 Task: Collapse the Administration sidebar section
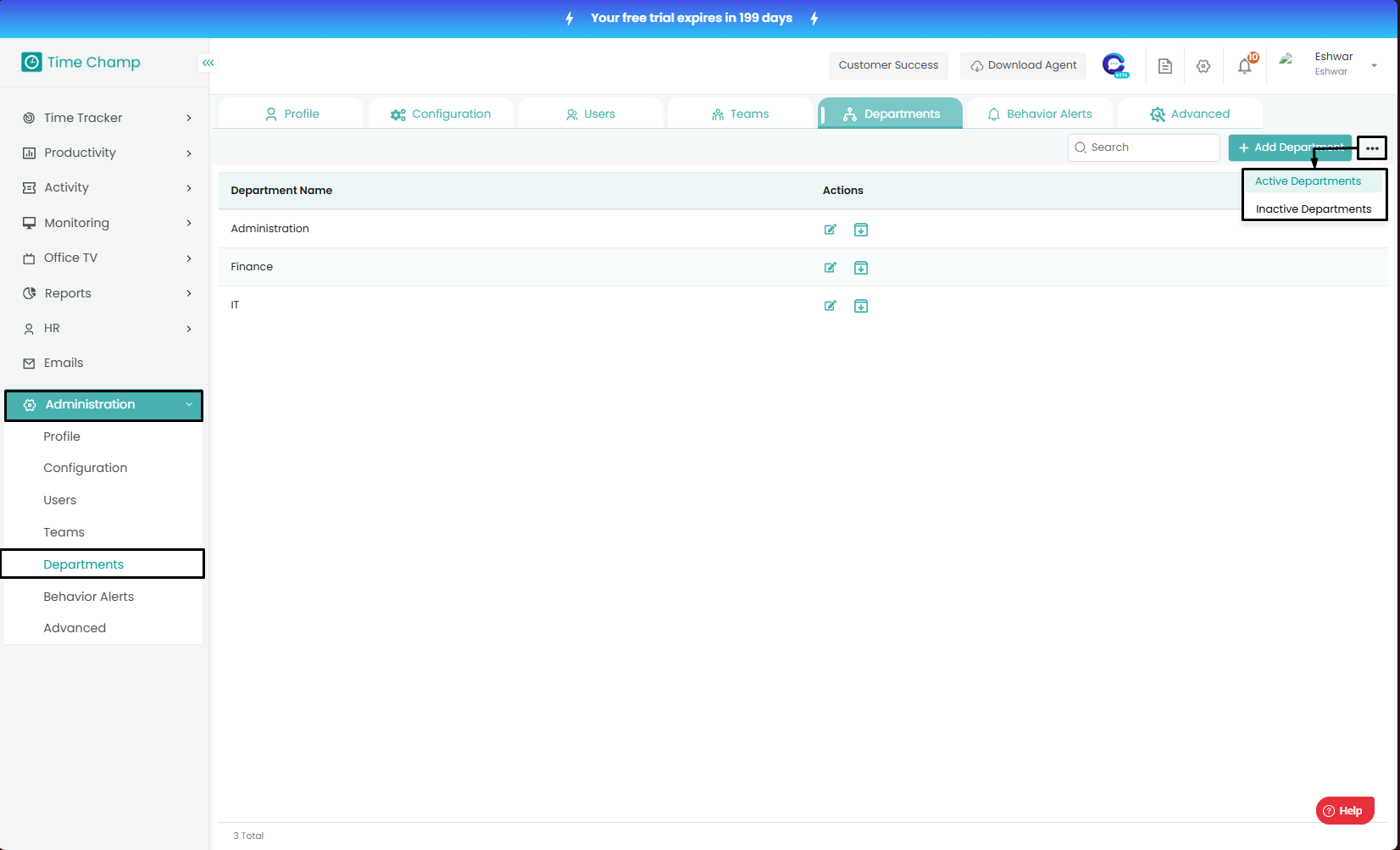pos(104,405)
